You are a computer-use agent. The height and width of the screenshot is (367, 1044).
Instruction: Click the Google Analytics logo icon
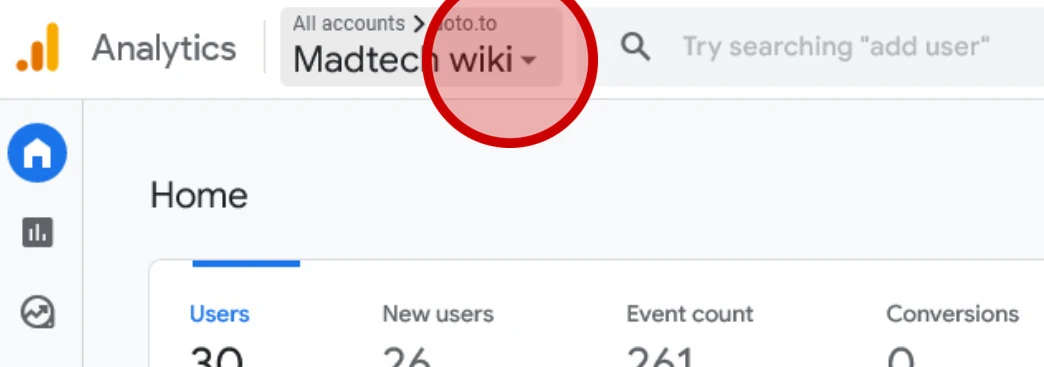pyautogui.click(x=38, y=47)
